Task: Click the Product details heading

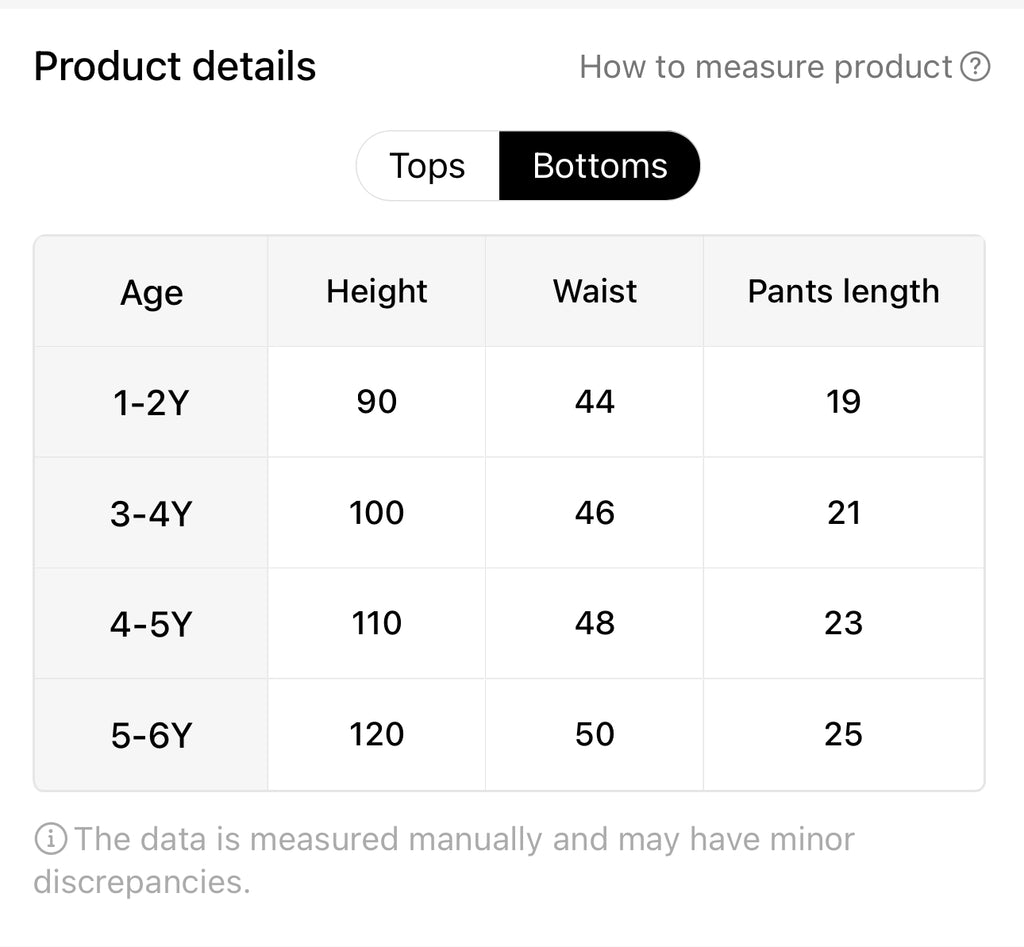Action: [175, 67]
